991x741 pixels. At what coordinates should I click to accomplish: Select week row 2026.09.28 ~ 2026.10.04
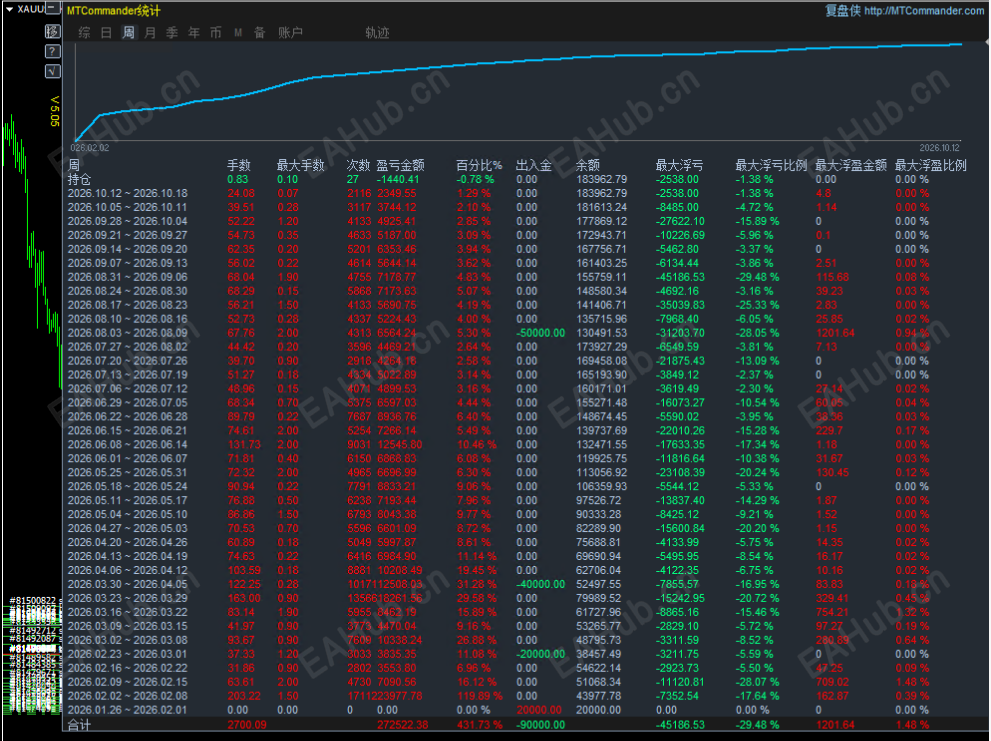click(128, 221)
